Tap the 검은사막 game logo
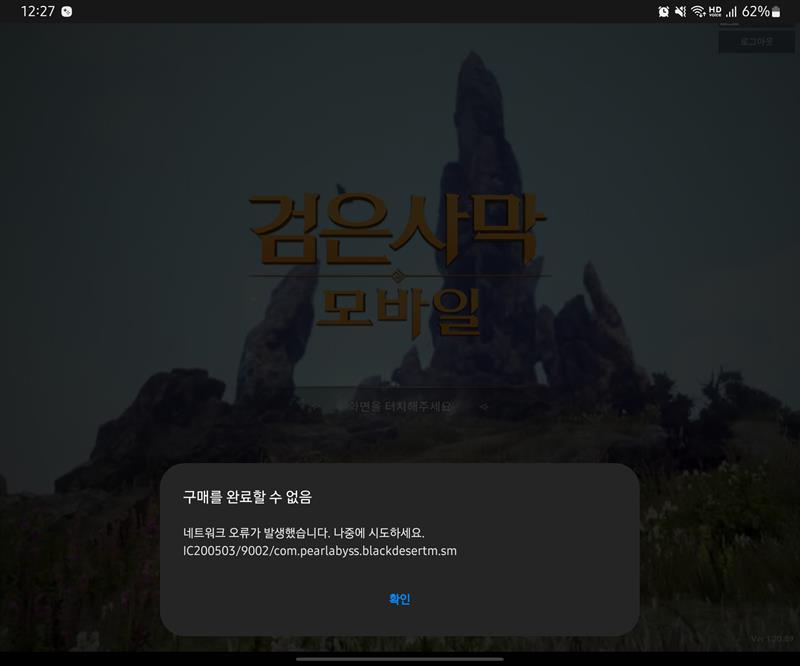 coord(392,230)
